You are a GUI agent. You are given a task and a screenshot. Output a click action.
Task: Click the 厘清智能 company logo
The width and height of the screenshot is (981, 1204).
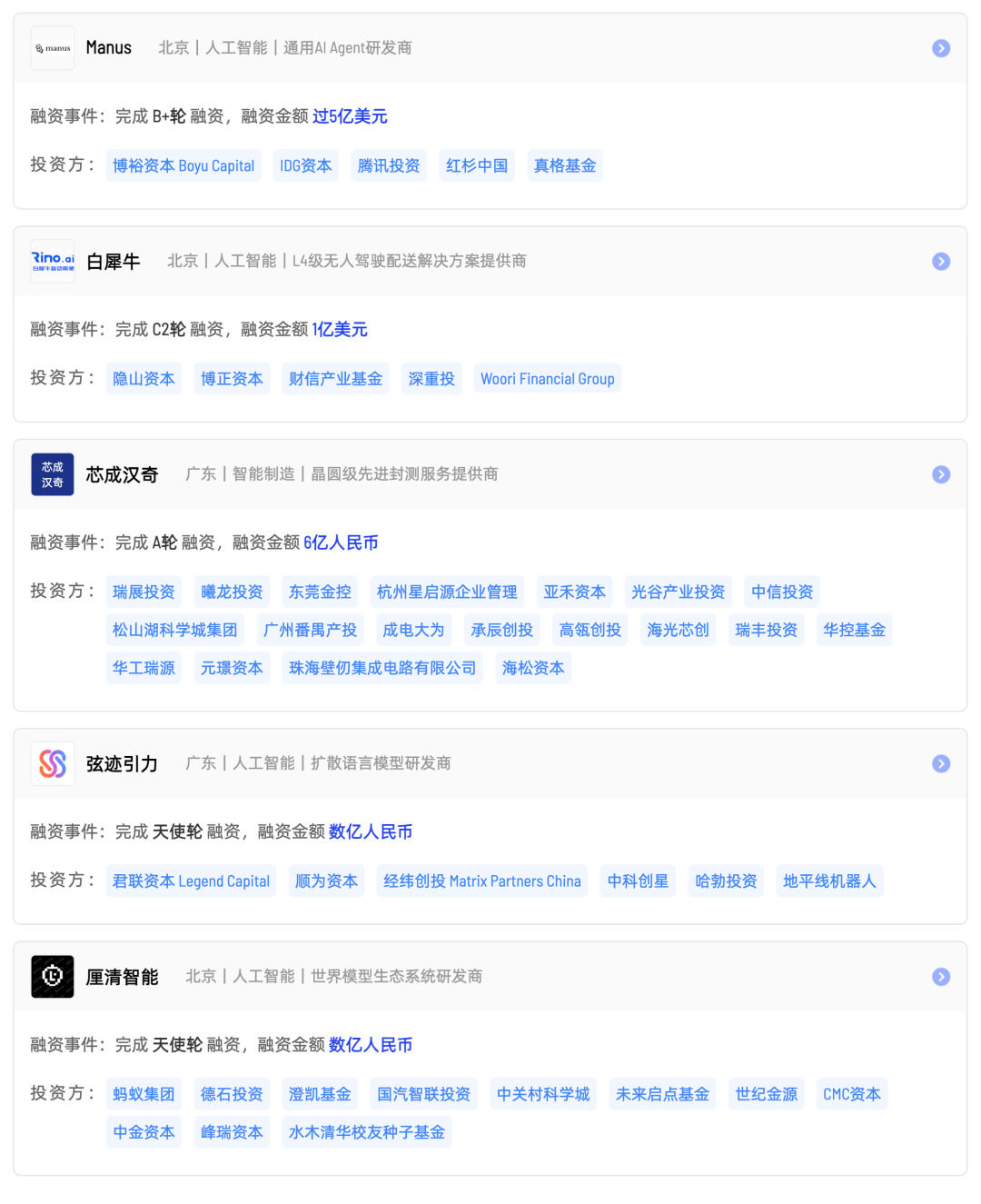[x=53, y=977]
